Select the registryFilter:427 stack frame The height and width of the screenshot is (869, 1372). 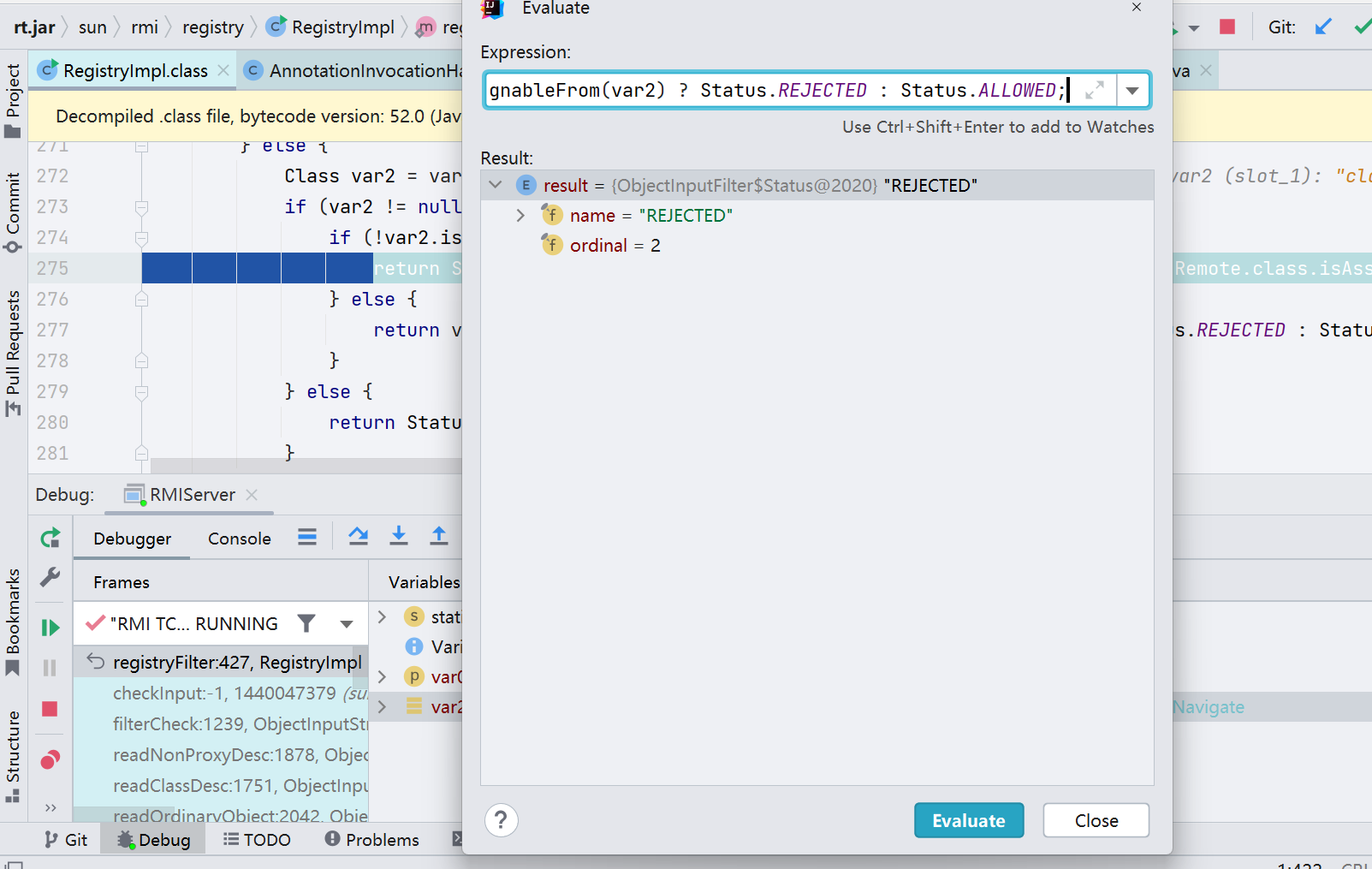tap(236, 663)
